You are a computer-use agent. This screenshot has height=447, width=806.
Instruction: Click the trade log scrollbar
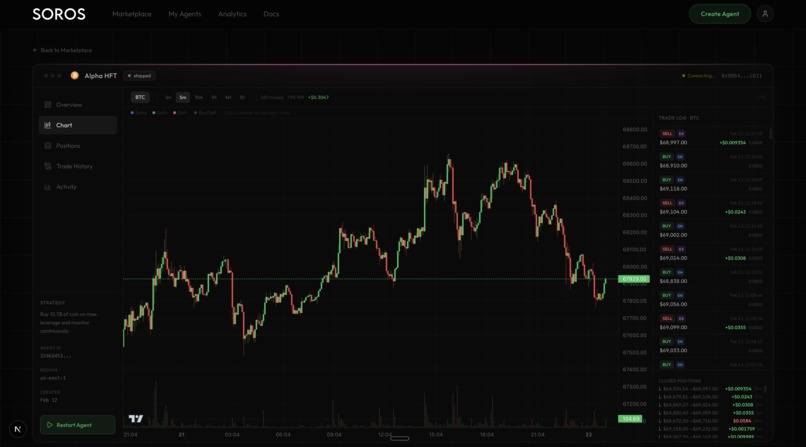(x=771, y=134)
